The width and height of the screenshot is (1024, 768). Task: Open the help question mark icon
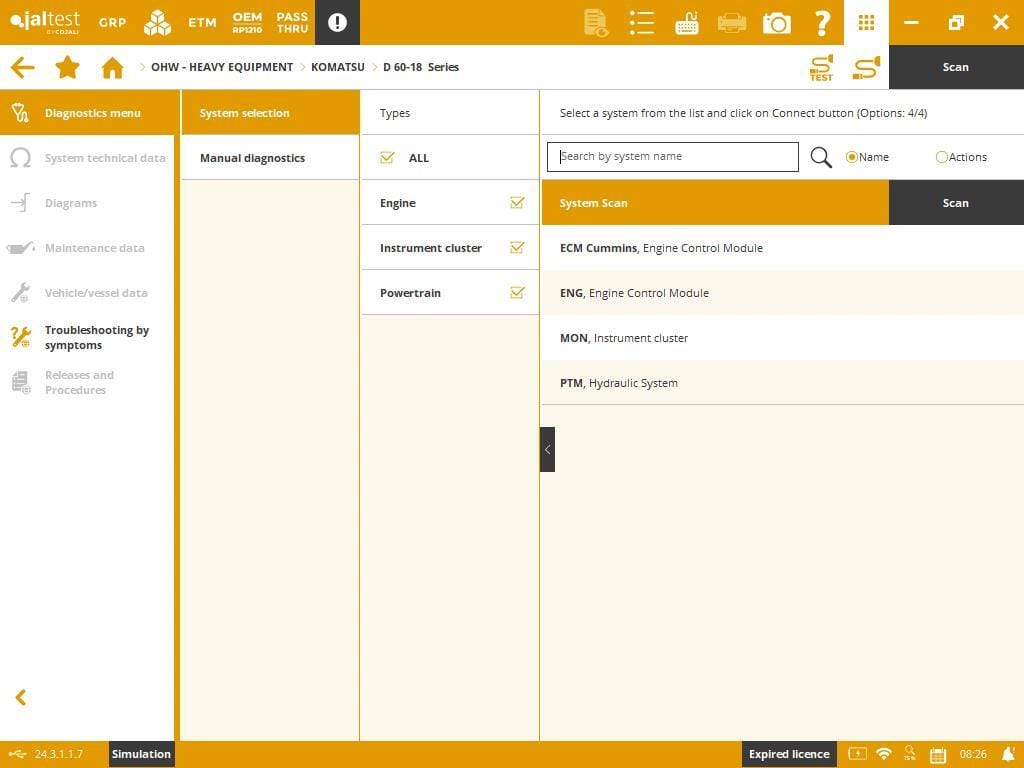coord(822,22)
